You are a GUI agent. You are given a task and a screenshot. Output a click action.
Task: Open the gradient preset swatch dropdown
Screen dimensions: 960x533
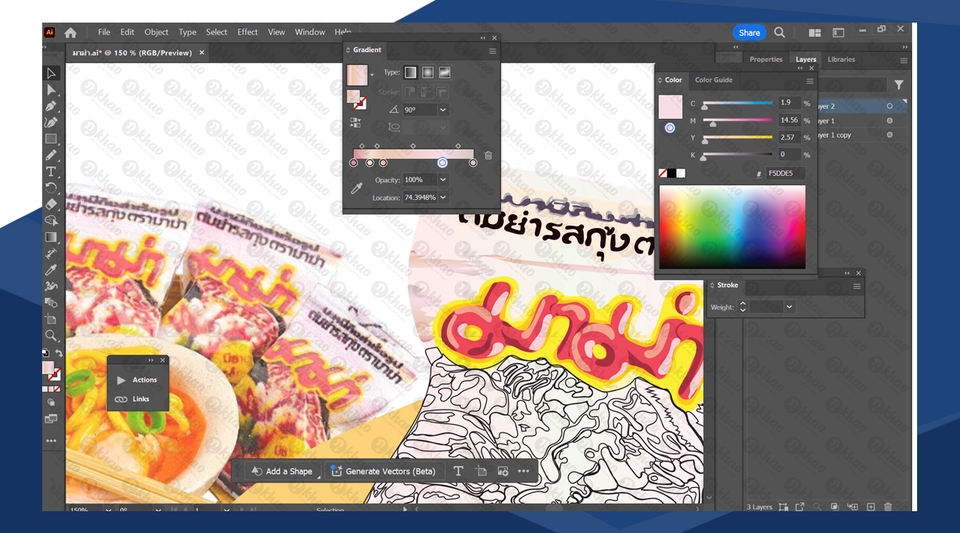(372, 75)
